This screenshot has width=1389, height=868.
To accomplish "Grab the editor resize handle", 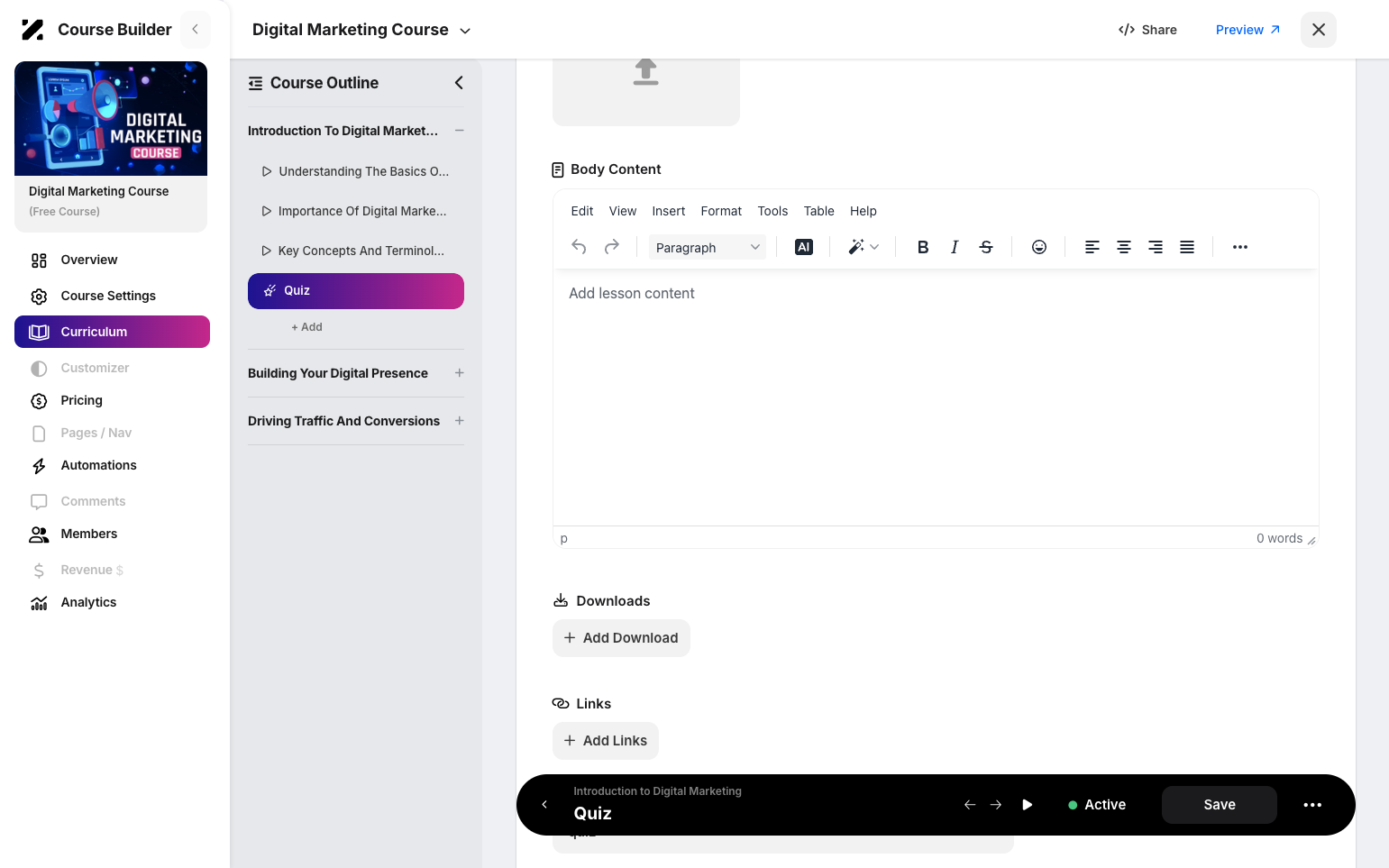I will [1311, 541].
